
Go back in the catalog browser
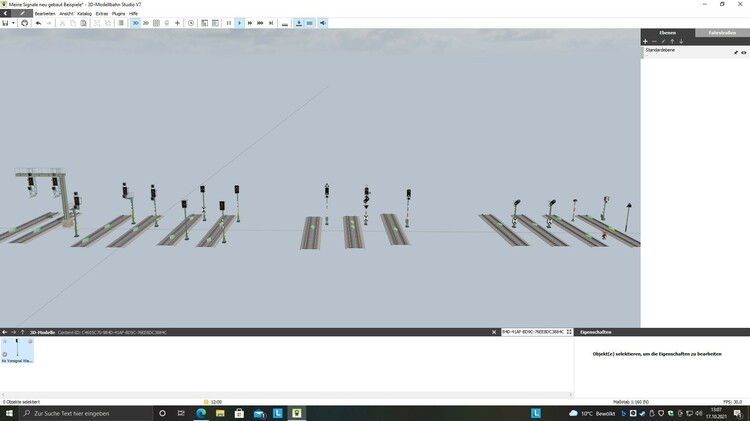point(5,332)
